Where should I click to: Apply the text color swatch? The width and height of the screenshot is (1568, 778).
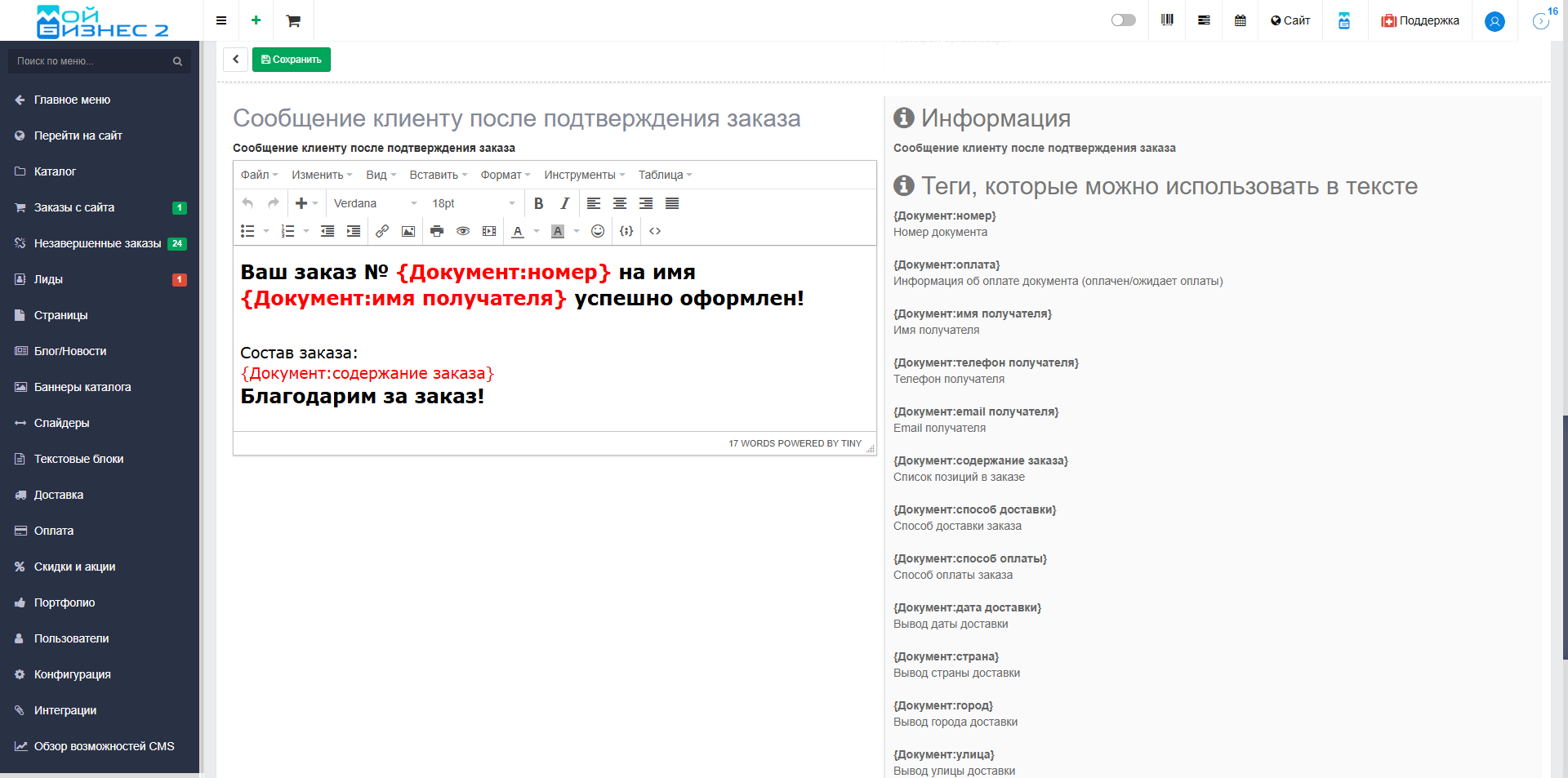518,231
